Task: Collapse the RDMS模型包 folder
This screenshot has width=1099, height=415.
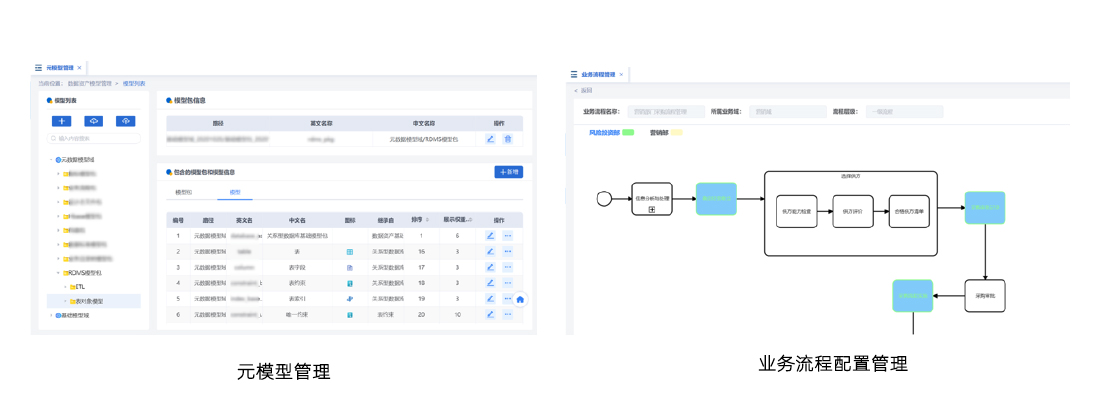Action: tap(58, 272)
